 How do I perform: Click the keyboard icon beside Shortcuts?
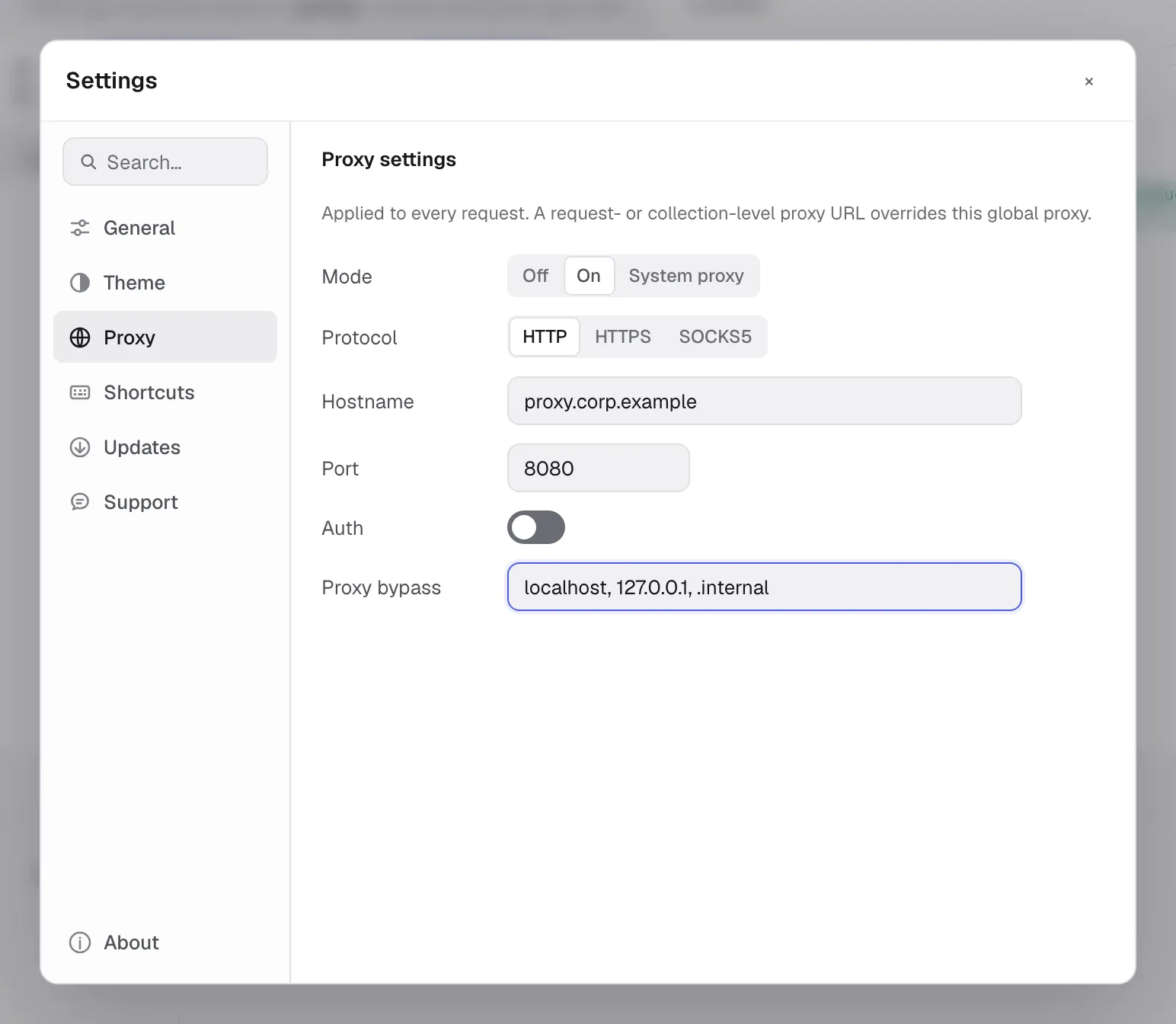[80, 392]
